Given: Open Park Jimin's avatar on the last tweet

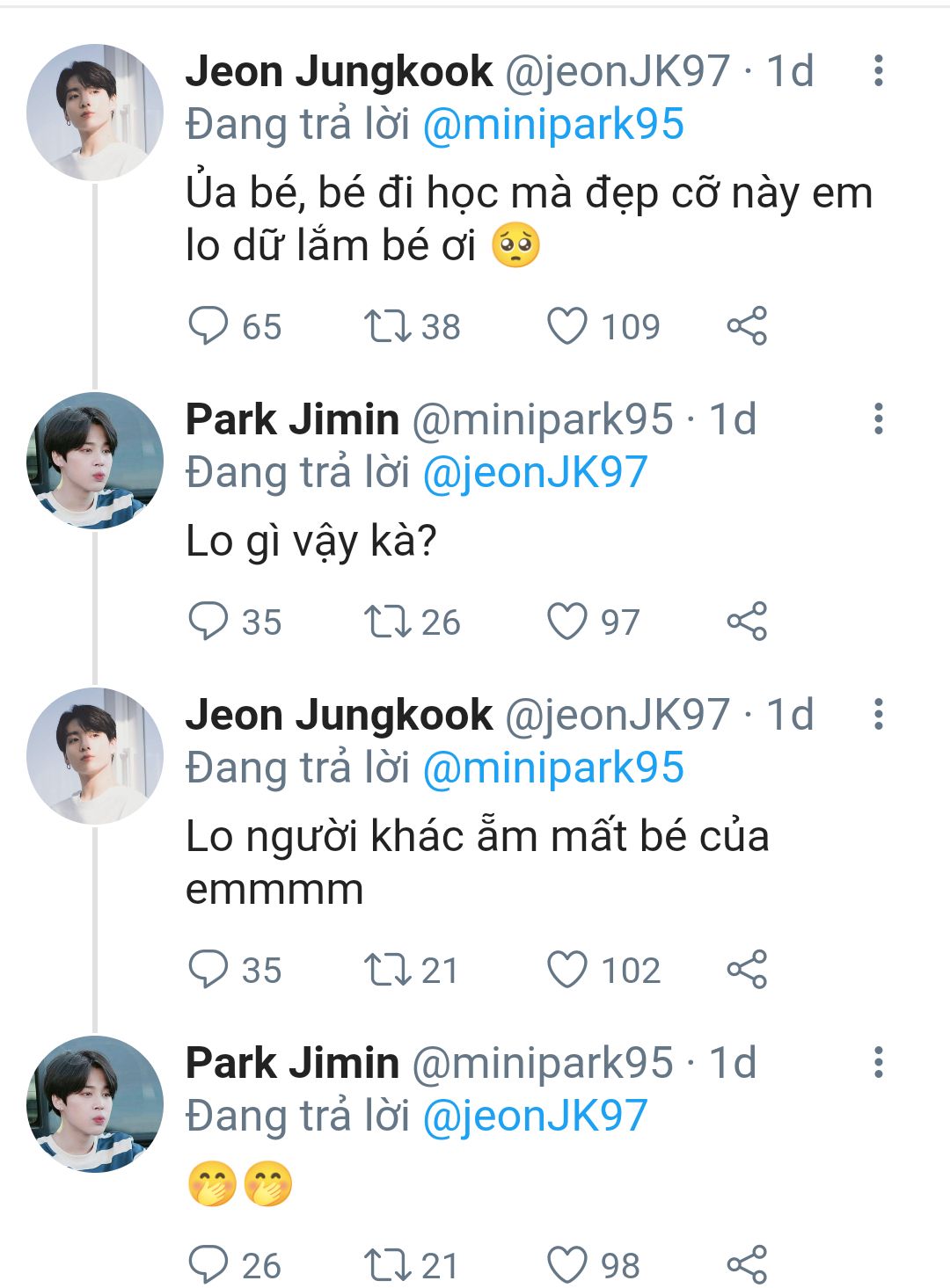Looking at the screenshot, I should [x=95, y=1104].
